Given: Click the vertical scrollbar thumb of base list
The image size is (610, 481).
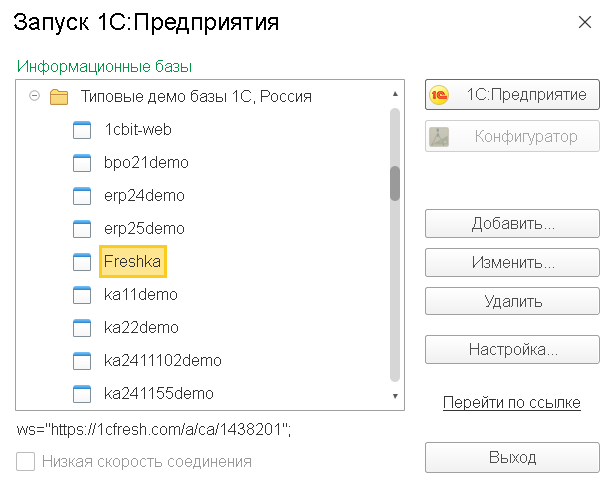Looking at the screenshot, I should tap(395, 183).
